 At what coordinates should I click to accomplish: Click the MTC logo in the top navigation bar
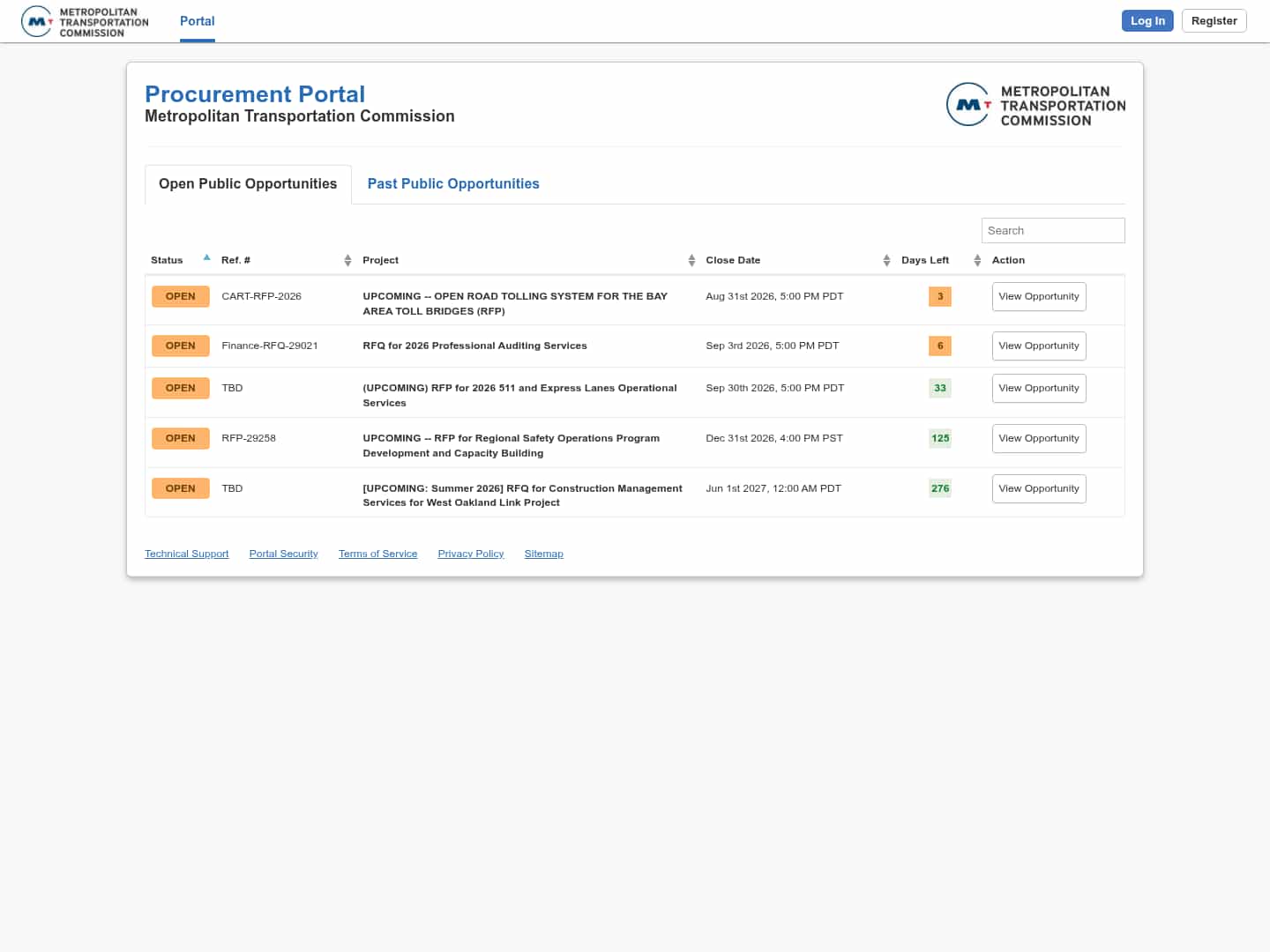click(x=85, y=22)
